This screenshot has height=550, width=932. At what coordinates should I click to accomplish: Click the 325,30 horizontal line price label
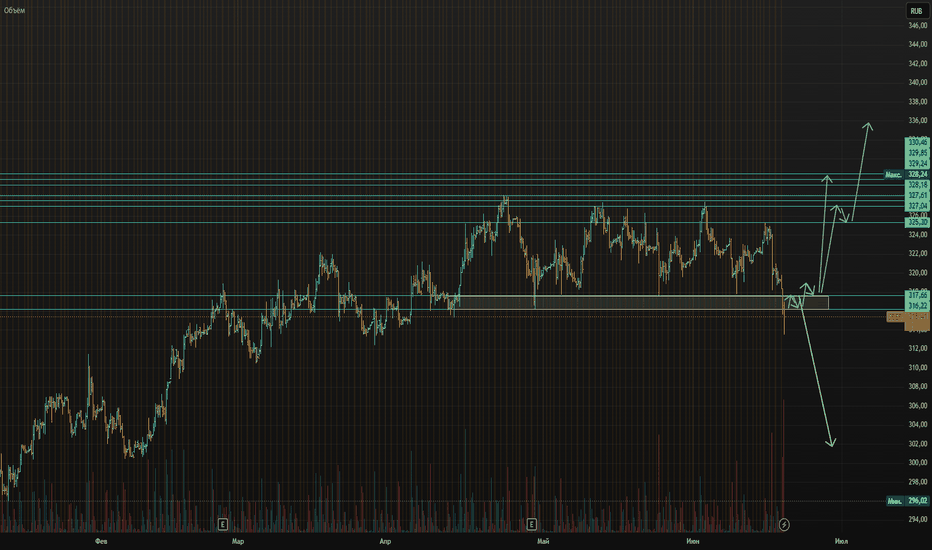tap(917, 222)
